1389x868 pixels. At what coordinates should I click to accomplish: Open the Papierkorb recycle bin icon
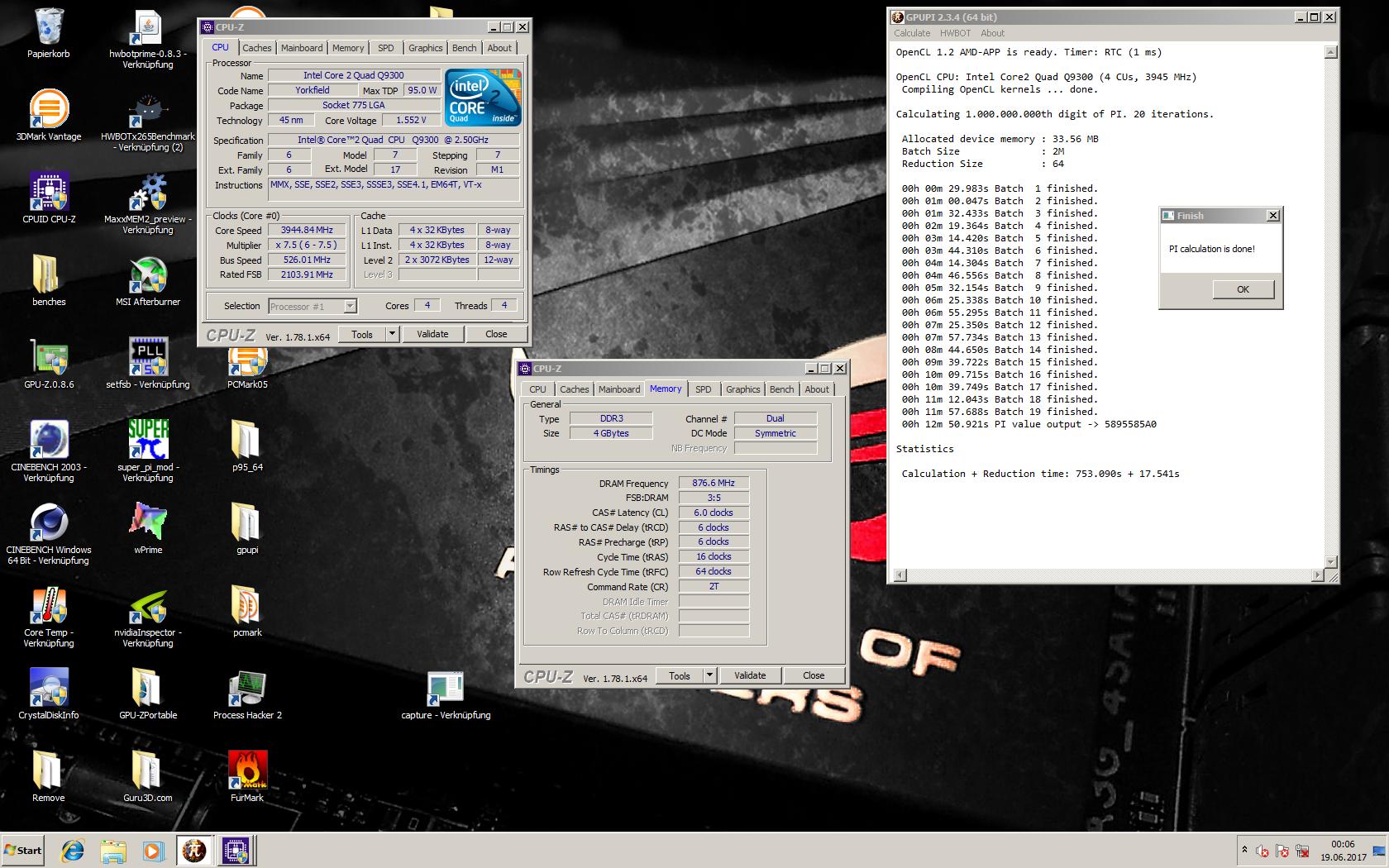click(x=49, y=33)
